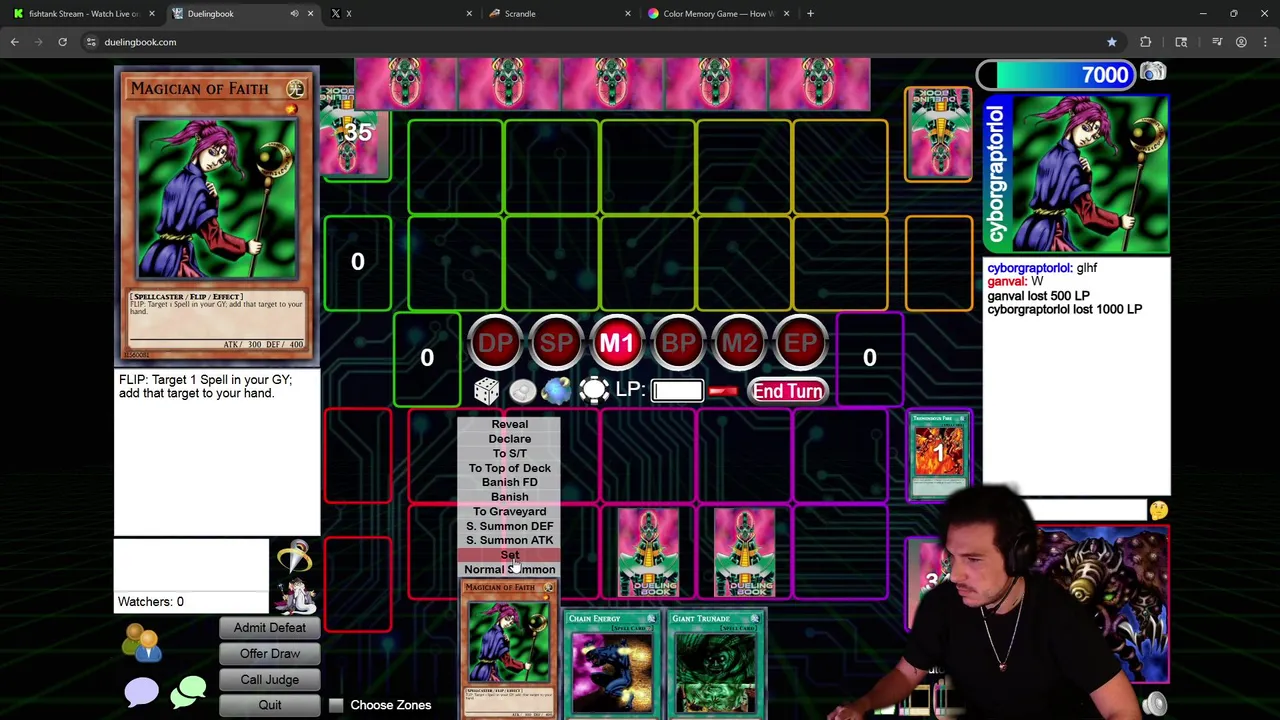Reload the Duelingbook page
This screenshot has height=720, width=1280.
point(62,42)
